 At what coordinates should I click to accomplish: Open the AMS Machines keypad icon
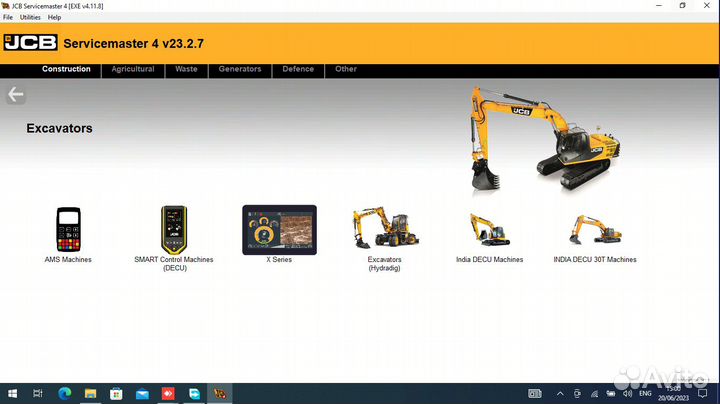coord(68,230)
